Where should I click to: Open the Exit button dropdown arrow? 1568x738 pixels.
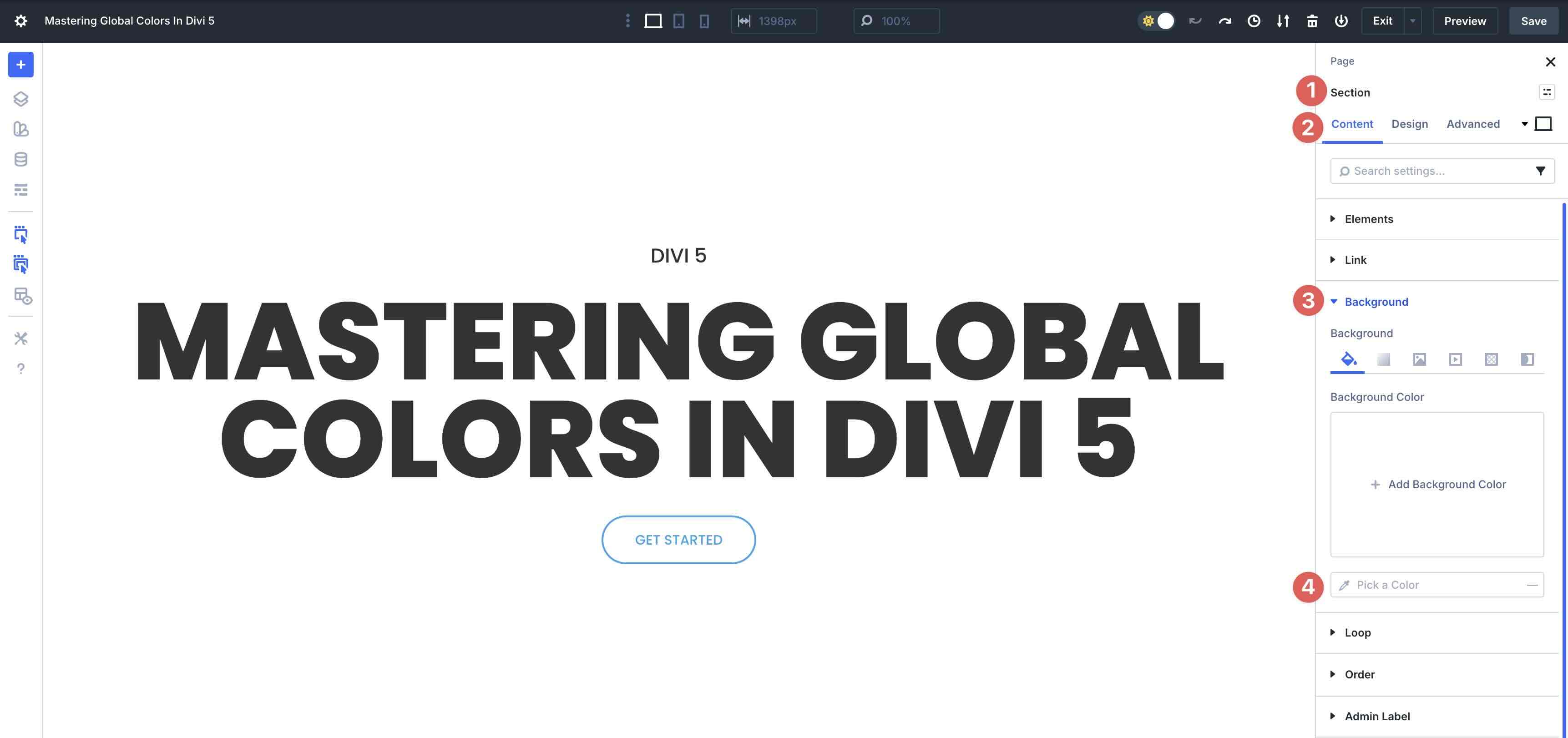[x=1411, y=21]
